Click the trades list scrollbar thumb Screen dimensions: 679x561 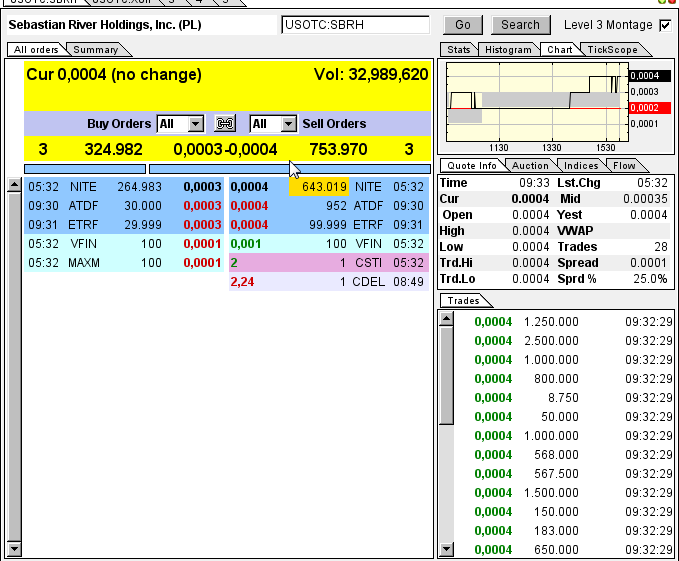click(x=446, y=375)
